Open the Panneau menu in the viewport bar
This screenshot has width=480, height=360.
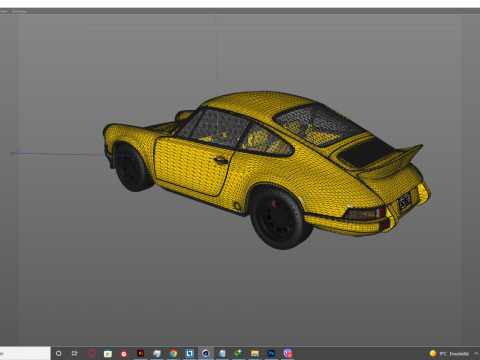19,11
